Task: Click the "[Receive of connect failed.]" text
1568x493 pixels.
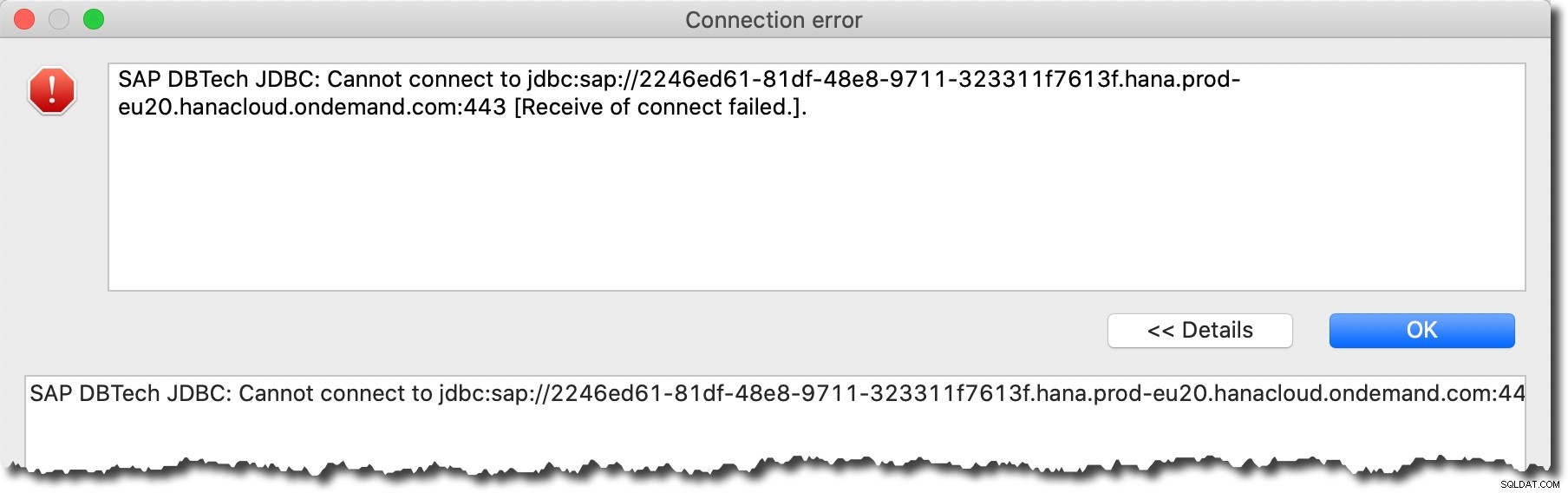Action: click(660, 107)
